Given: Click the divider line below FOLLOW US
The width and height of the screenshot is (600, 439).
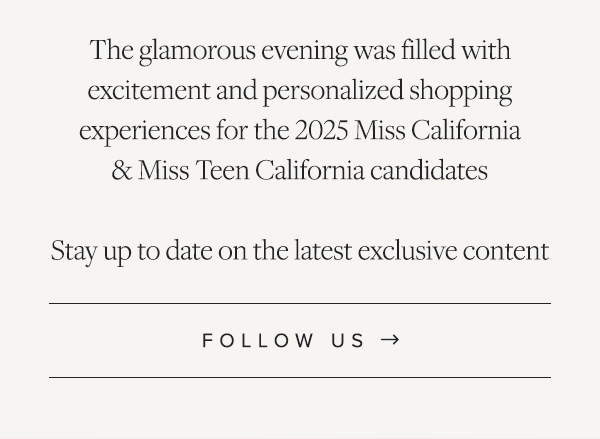Looking at the screenshot, I should (300, 377).
